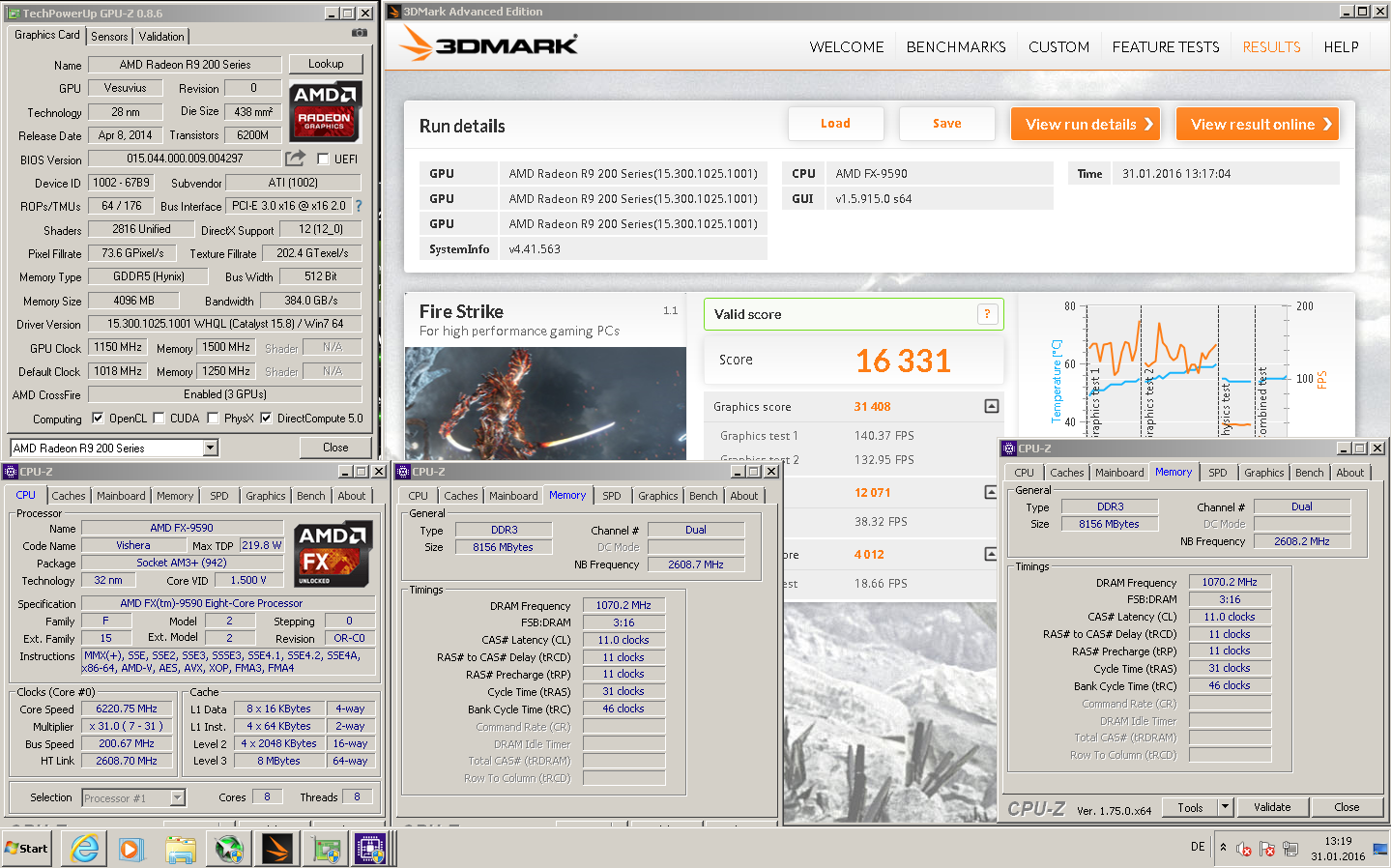Open Windows Explorer folder icon on taskbar
The image size is (1391, 868).
tap(181, 849)
